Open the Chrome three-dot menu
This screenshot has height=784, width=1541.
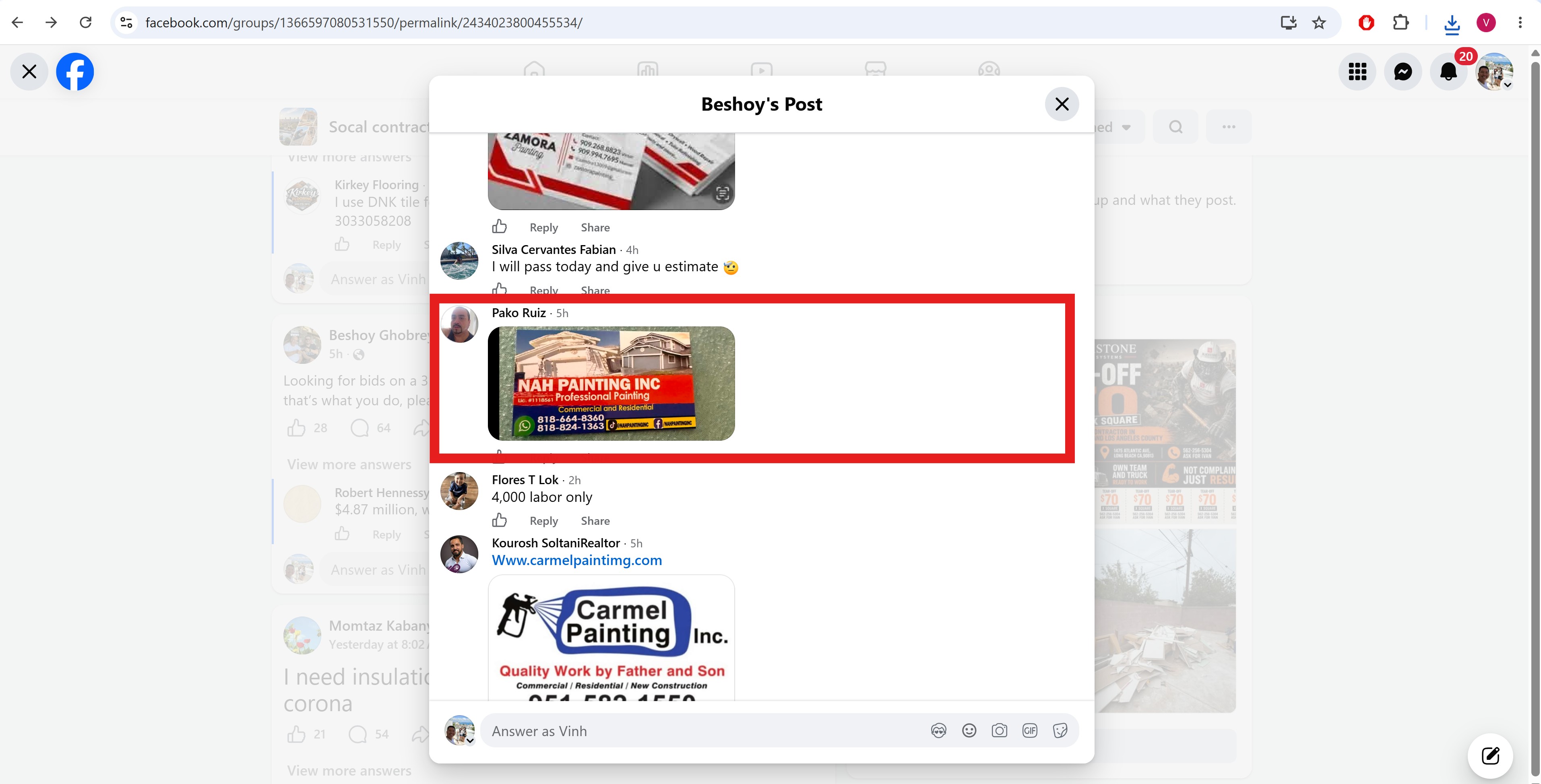[x=1520, y=23]
